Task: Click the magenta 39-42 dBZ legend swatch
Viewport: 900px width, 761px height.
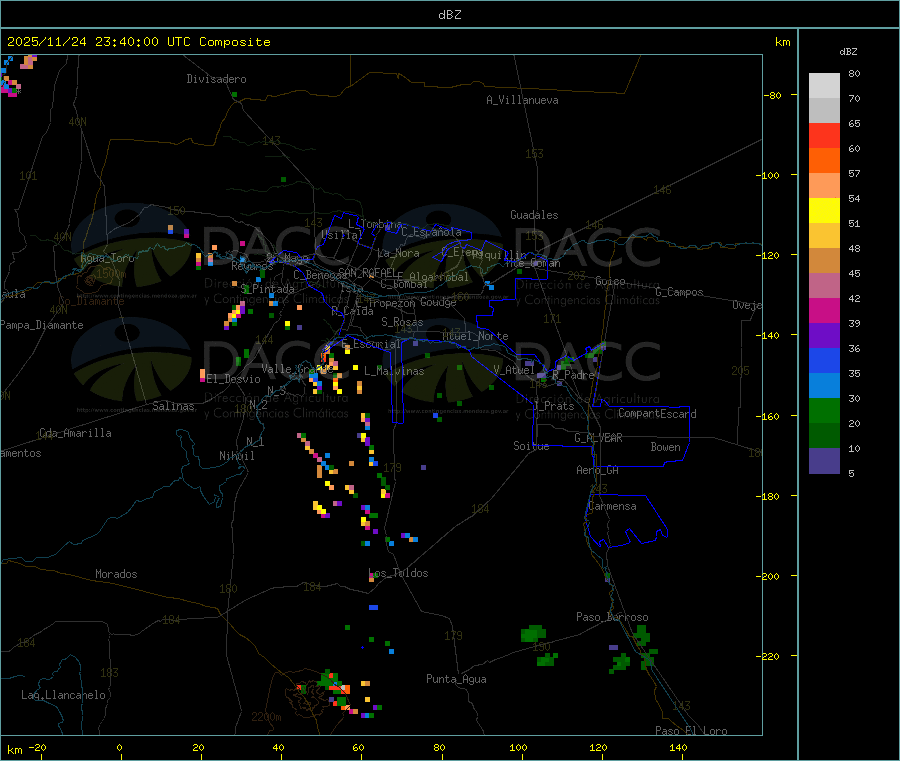Action: tap(824, 310)
